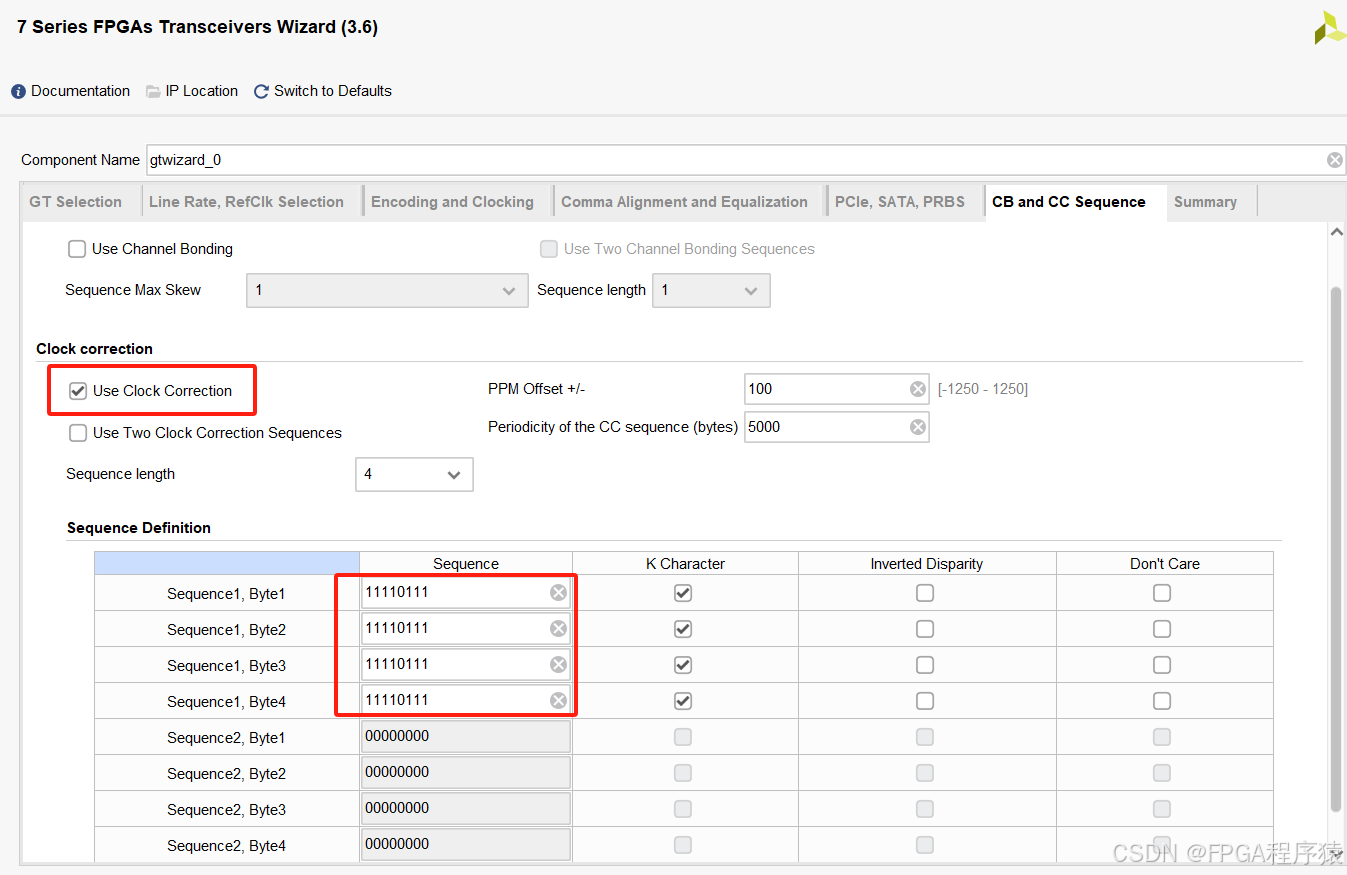Click the vertical scrollbar thumb
The width and height of the screenshot is (1347, 875).
[x=1337, y=548]
